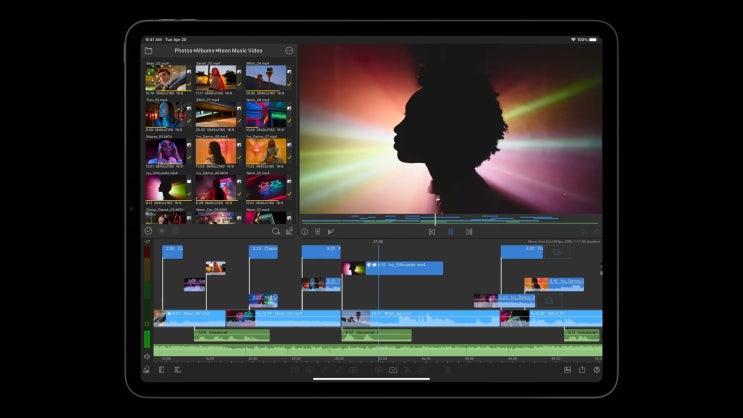
Task: Open the share export icon
Action: (582, 370)
